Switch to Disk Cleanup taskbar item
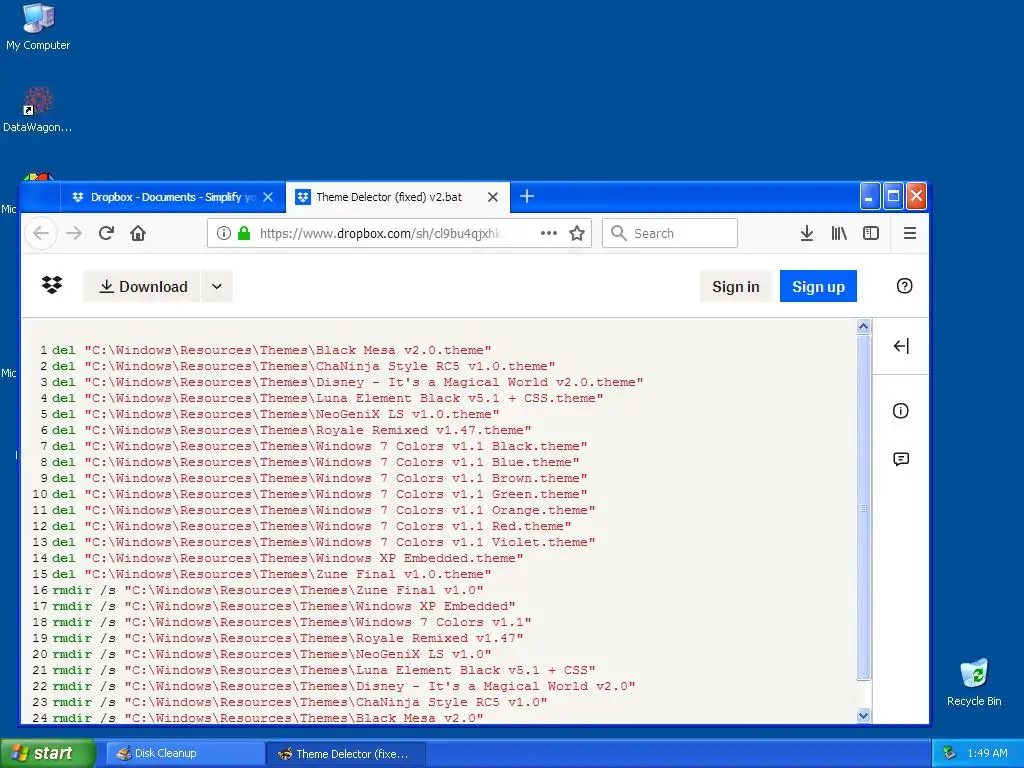This screenshot has width=1024, height=768. tap(184, 754)
